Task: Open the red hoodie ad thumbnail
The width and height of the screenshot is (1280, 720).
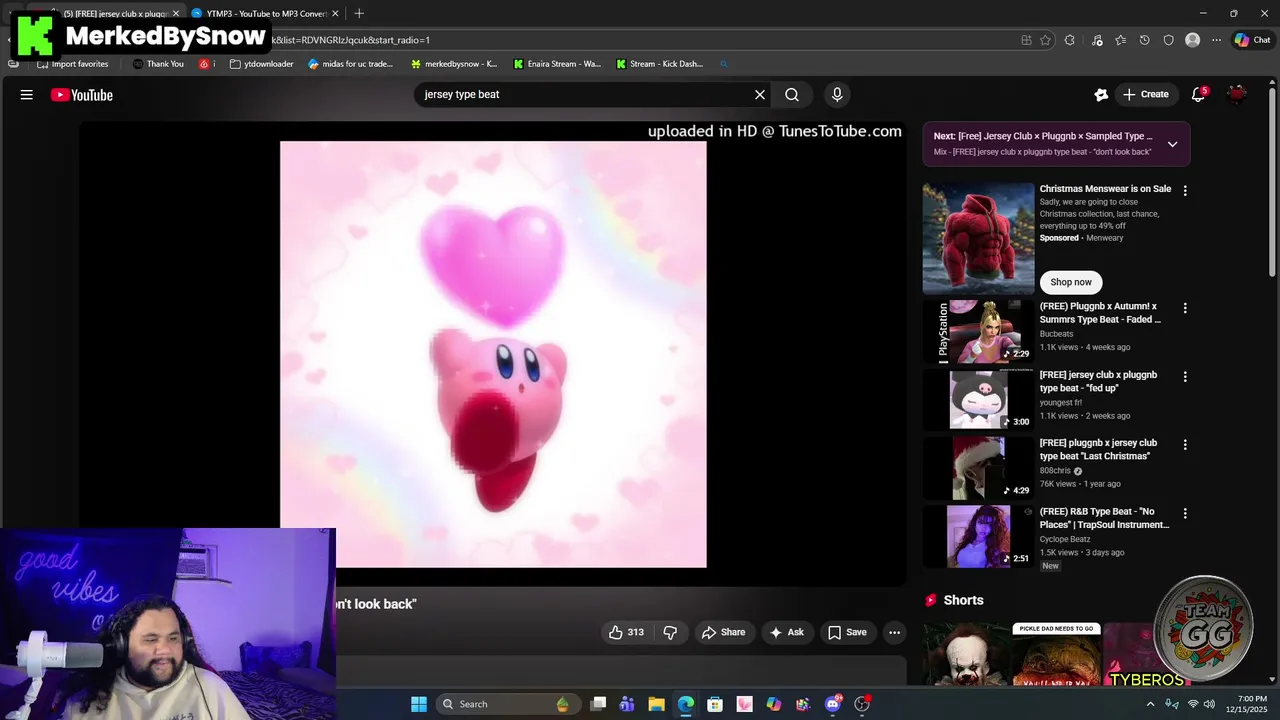Action: pyautogui.click(x=978, y=238)
